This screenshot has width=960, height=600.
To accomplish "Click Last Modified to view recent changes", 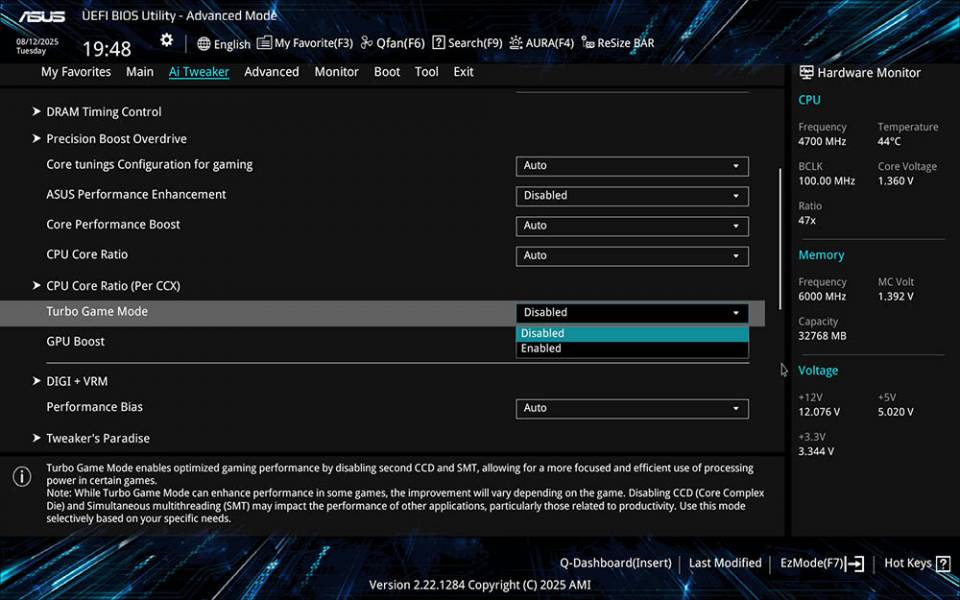I will [725, 562].
